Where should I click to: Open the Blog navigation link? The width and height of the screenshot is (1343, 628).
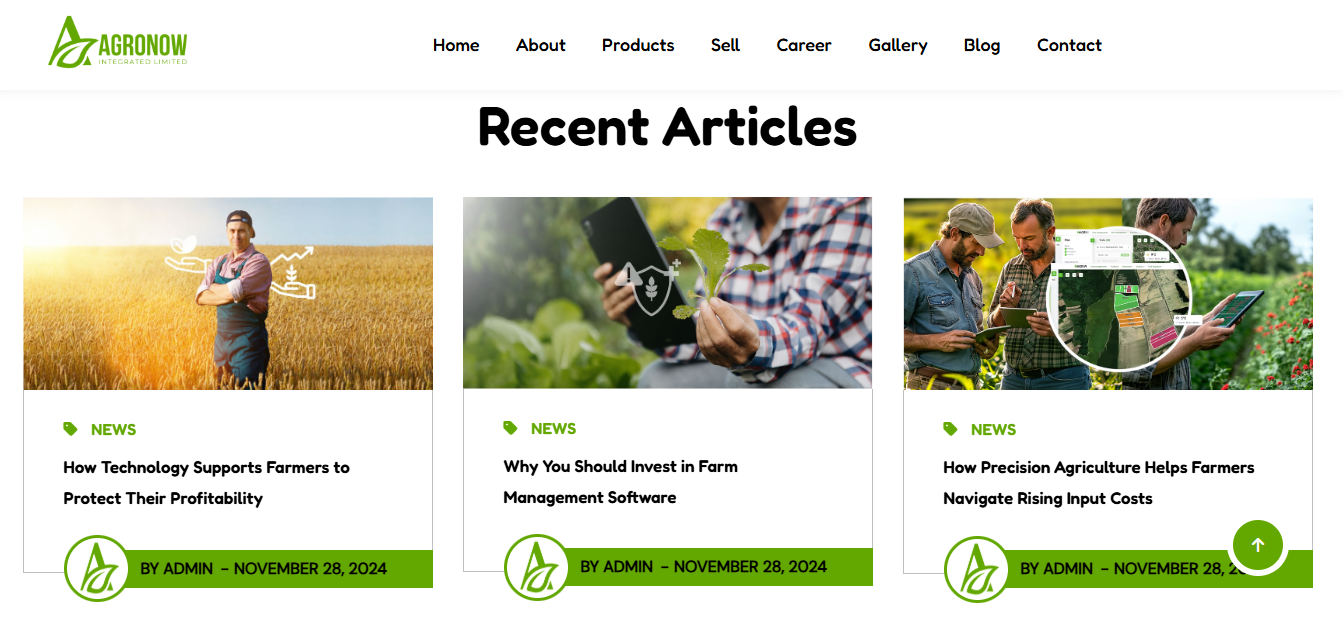coord(982,45)
